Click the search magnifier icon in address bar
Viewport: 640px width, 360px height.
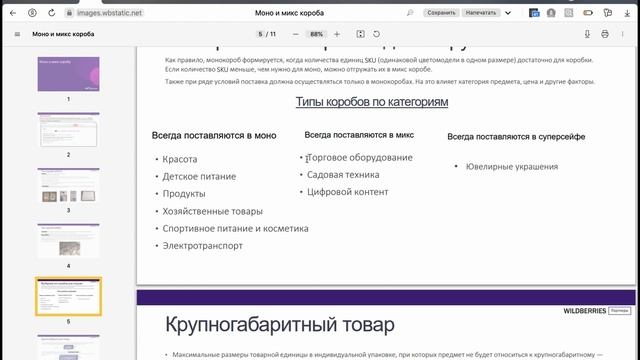[410, 13]
